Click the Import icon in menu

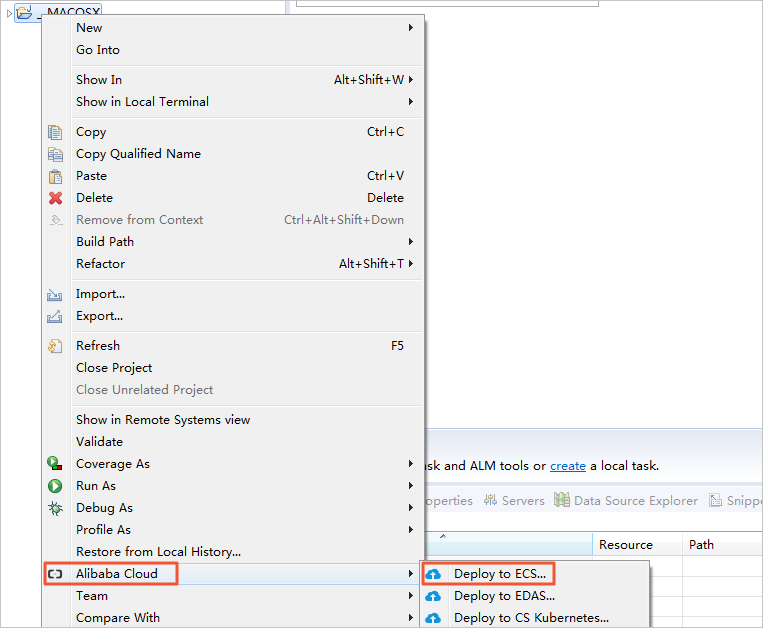pos(55,295)
